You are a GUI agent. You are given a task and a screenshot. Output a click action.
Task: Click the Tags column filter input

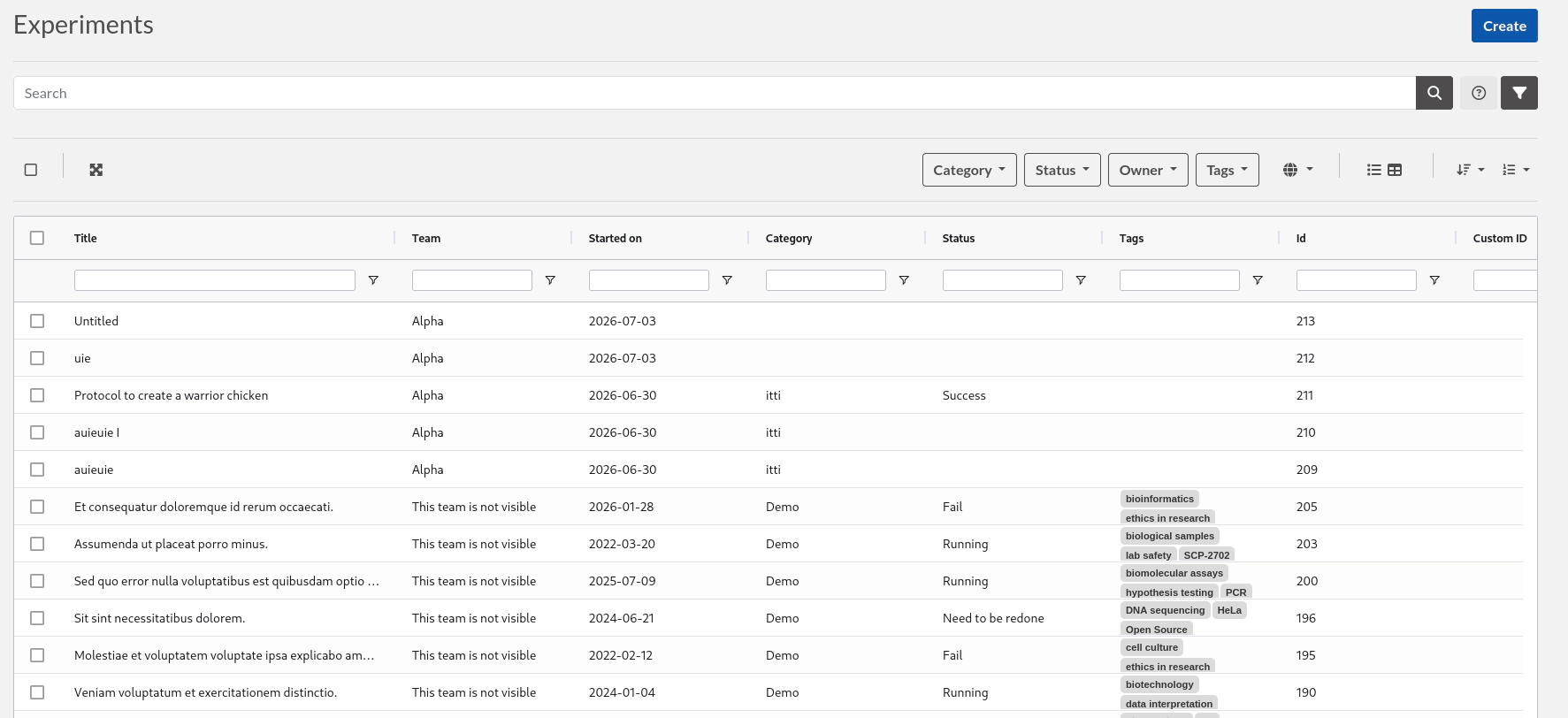tap(1180, 280)
